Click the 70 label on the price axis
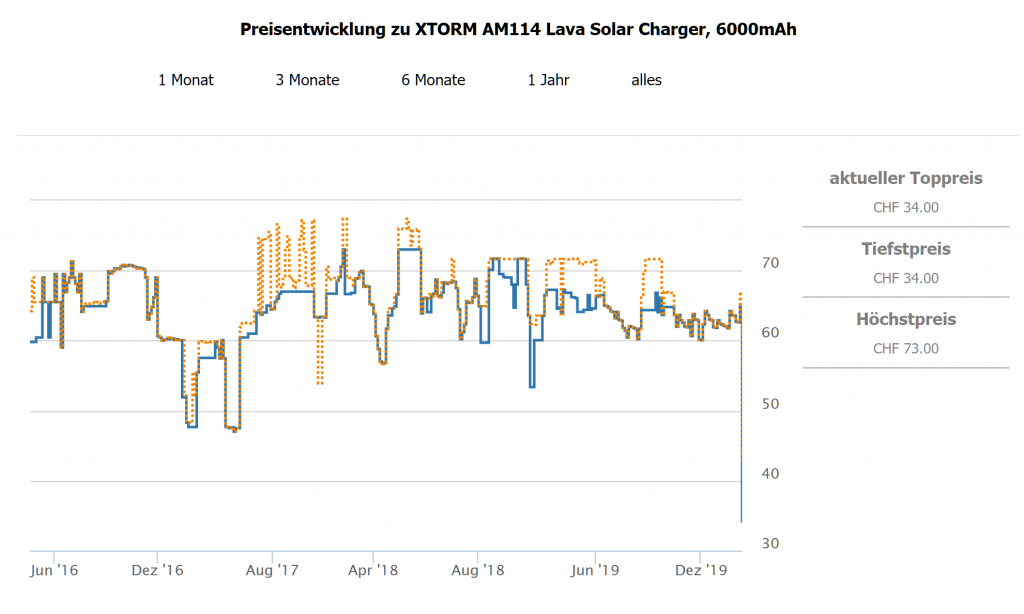 [770, 263]
